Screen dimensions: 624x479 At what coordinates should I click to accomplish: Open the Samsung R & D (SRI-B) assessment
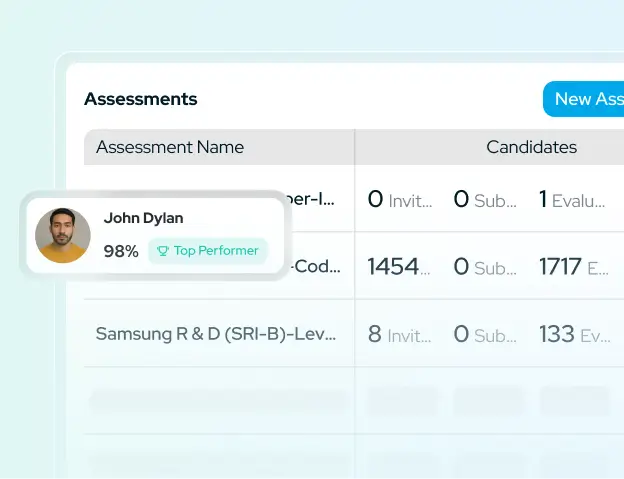pyautogui.click(x=216, y=334)
